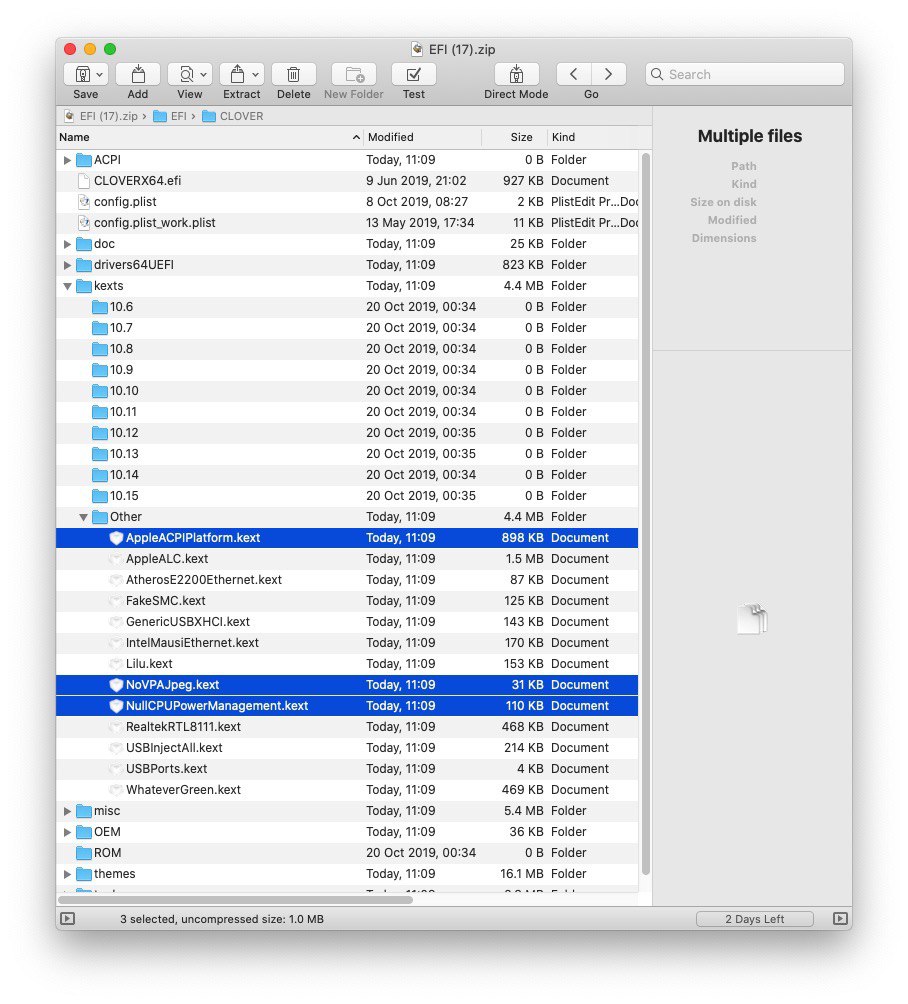Sort by the Modified column header
Screen dimensions: 908x1004
click(x=423, y=137)
